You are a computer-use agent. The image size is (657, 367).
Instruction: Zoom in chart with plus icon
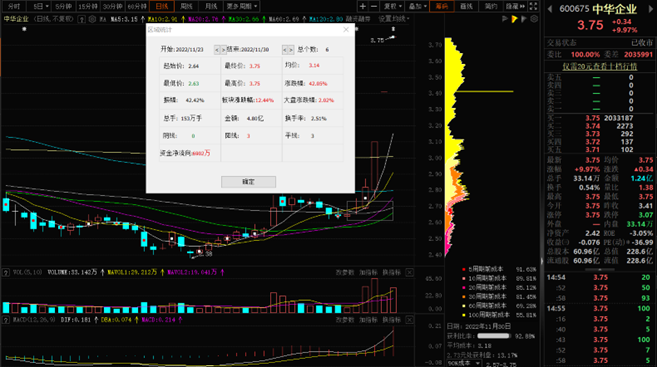tap(363, 6)
